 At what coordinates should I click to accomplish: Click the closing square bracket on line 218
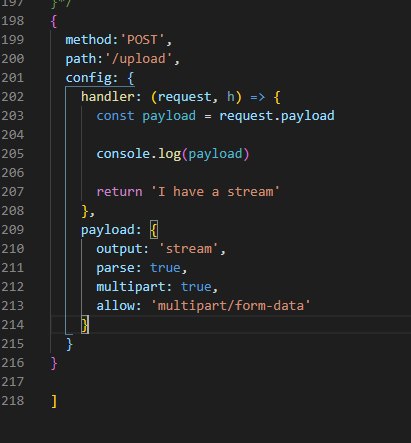click(x=54, y=401)
